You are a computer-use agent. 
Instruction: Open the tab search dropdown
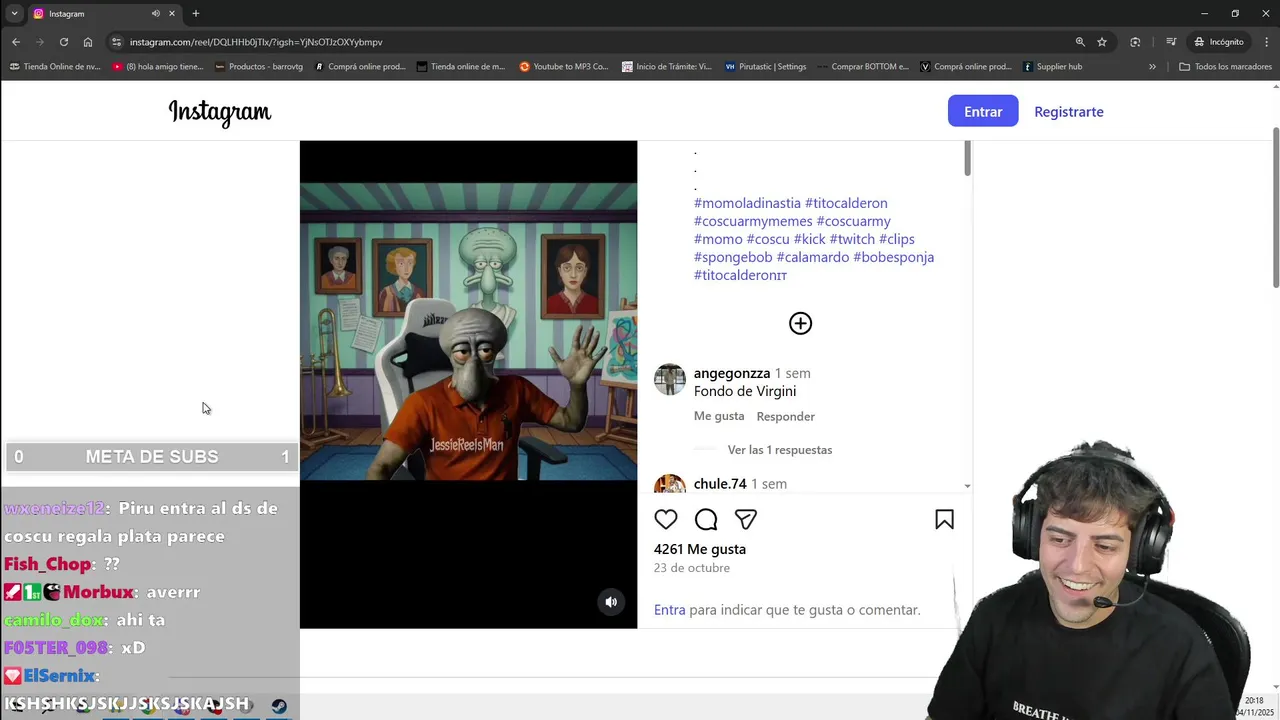click(14, 13)
